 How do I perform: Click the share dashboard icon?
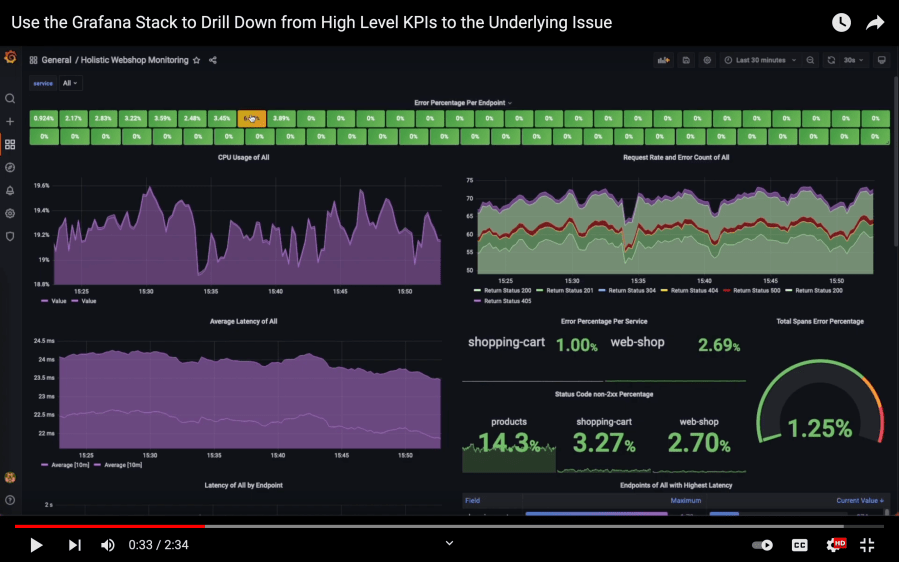tap(213, 60)
